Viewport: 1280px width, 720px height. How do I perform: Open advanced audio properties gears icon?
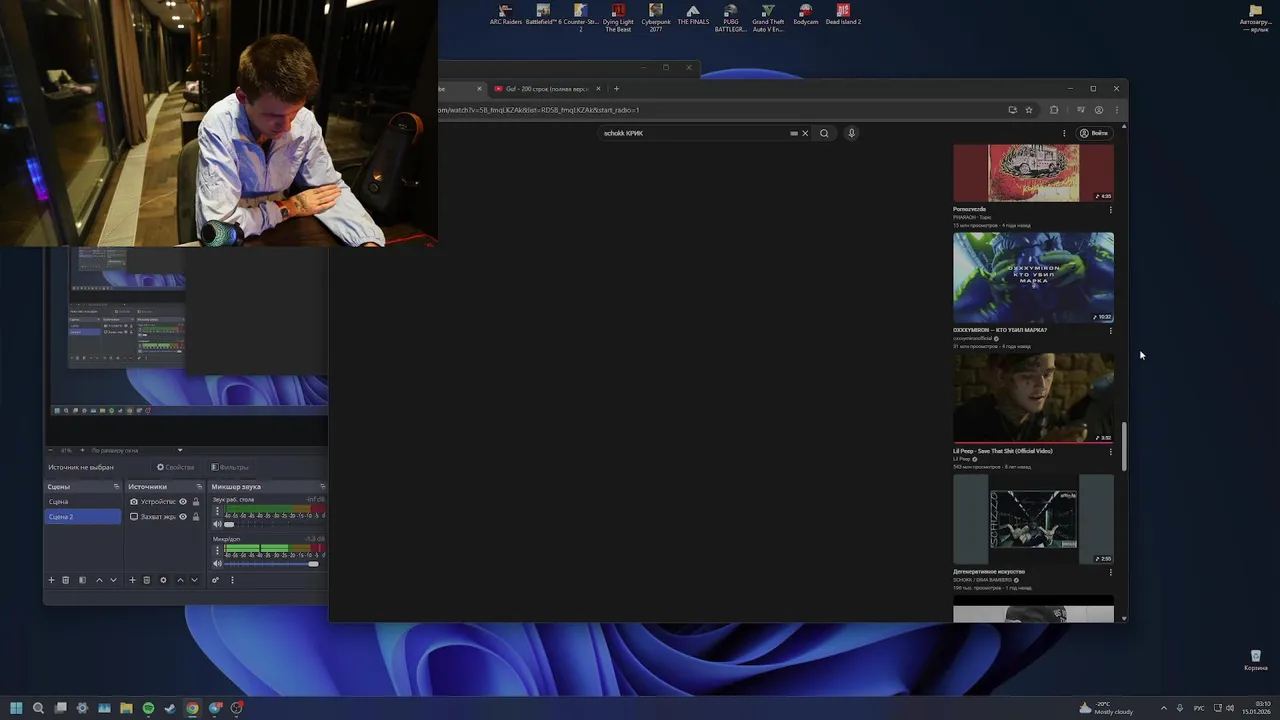click(215, 580)
